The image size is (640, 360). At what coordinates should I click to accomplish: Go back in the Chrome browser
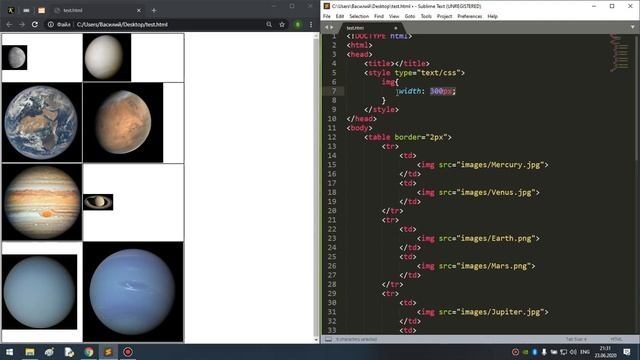point(9,24)
